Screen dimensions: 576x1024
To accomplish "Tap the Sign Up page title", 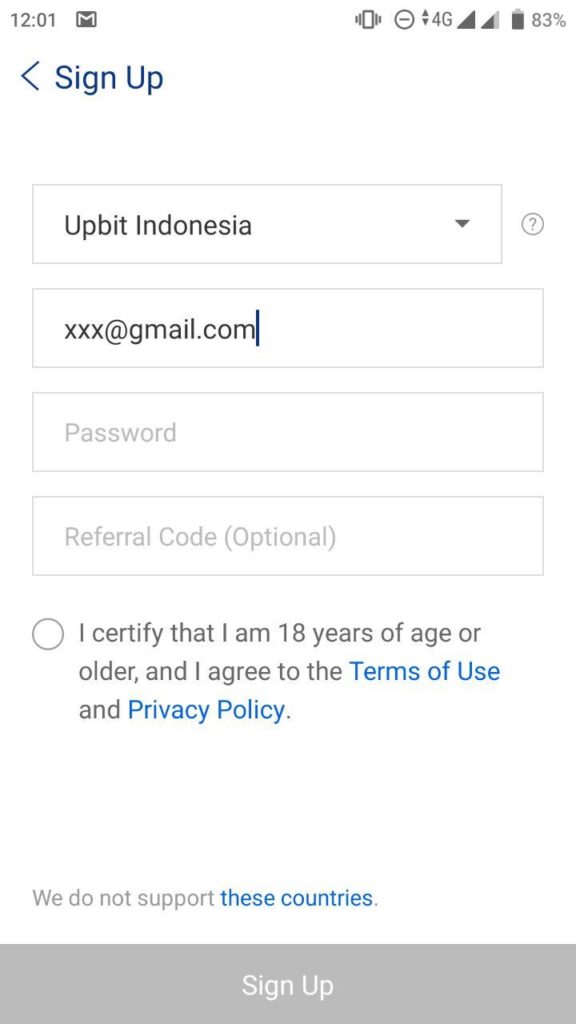I will click(x=109, y=78).
